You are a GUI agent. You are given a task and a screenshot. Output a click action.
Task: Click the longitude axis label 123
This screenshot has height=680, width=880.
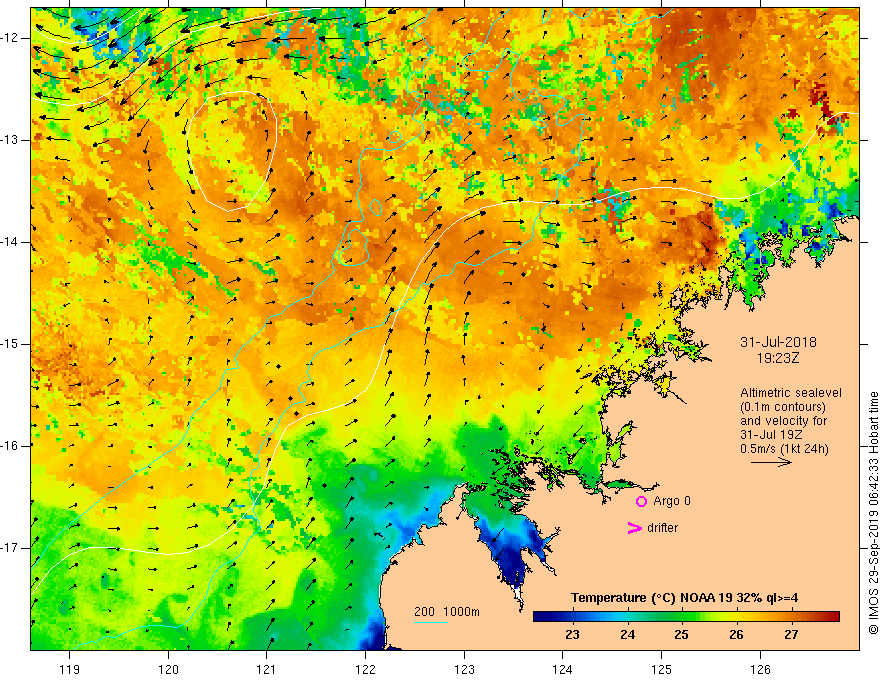(x=464, y=669)
